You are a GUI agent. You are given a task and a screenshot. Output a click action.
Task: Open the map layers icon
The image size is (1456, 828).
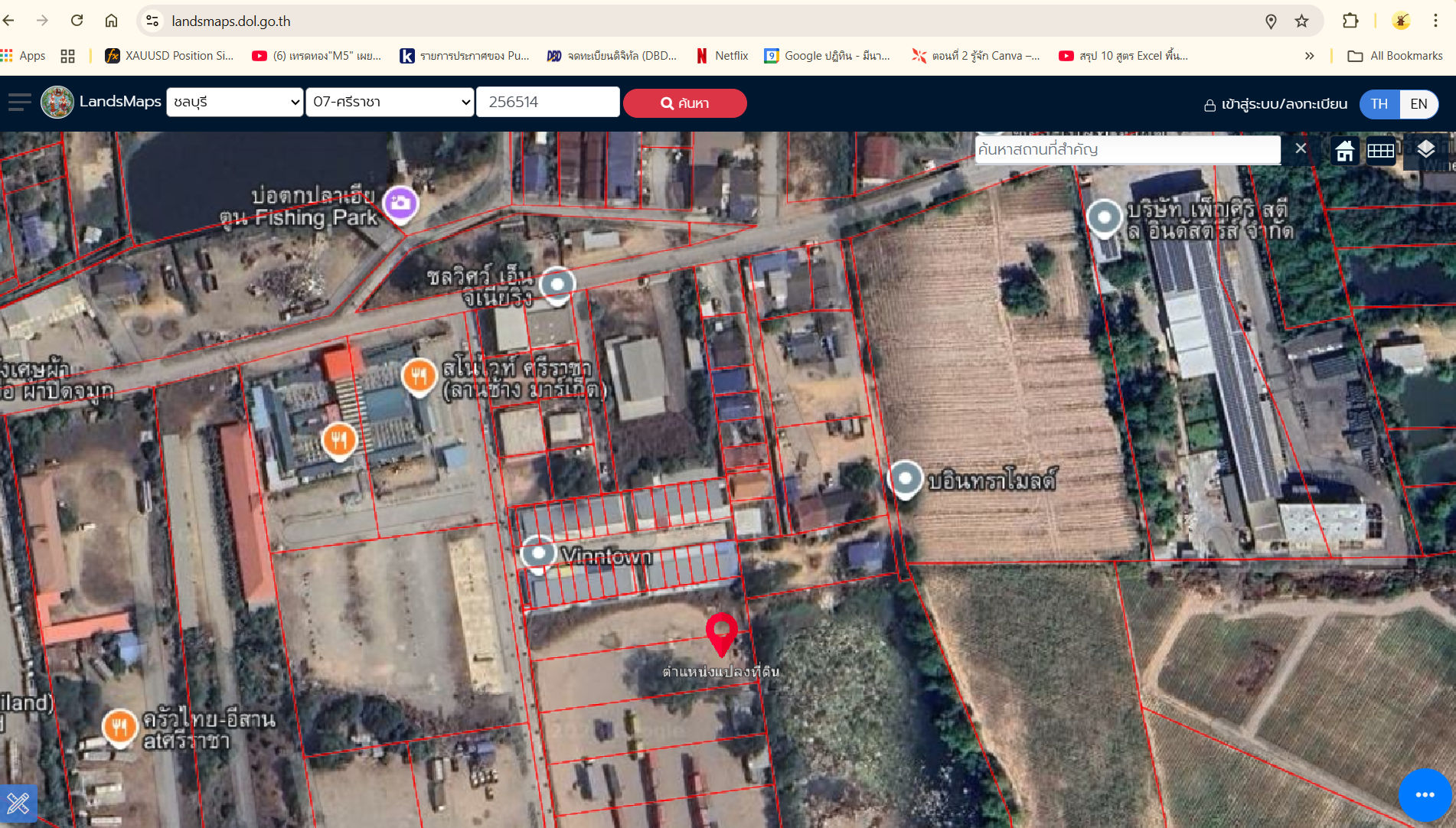(1425, 149)
